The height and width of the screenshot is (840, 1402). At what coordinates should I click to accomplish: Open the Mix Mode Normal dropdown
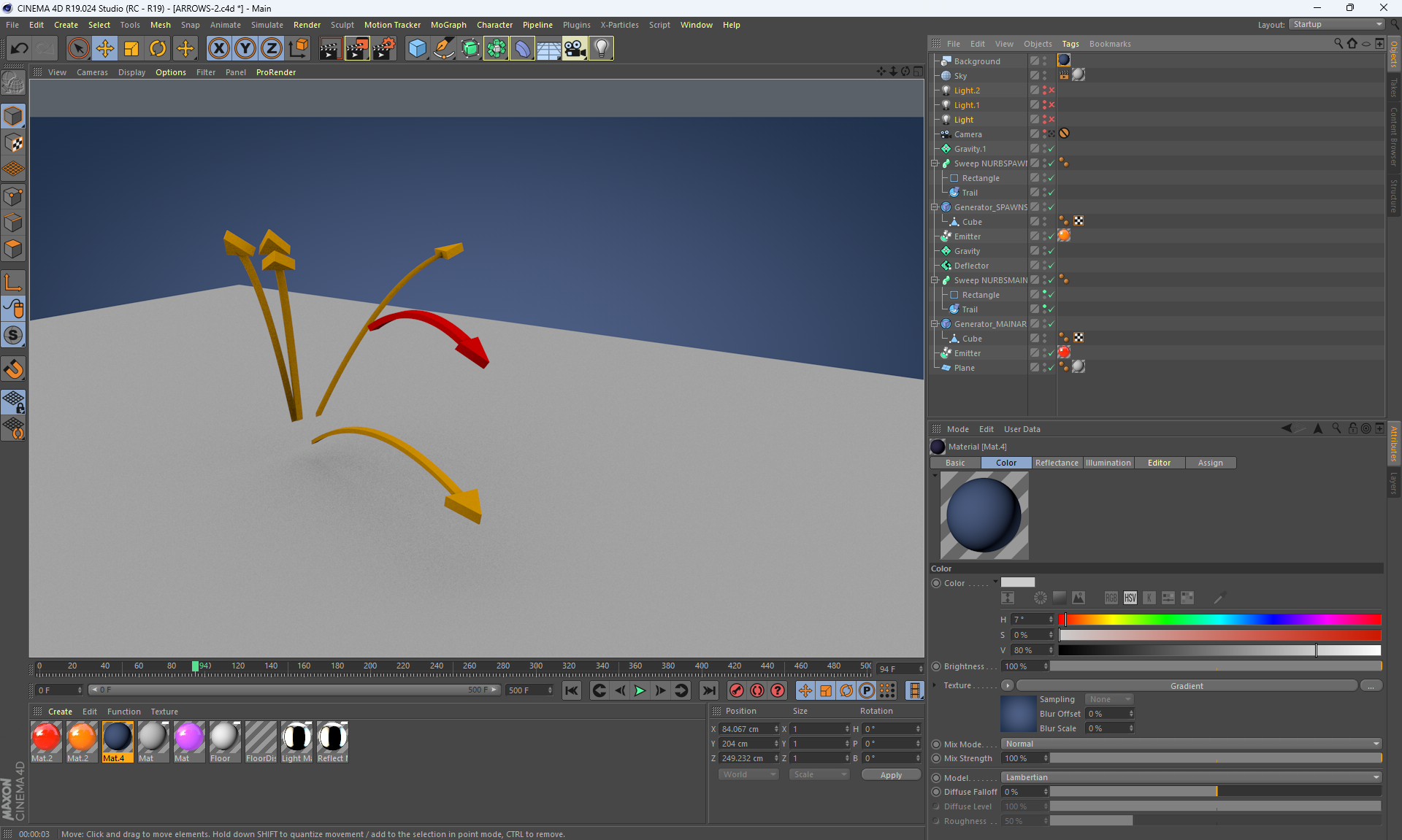coord(1192,744)
